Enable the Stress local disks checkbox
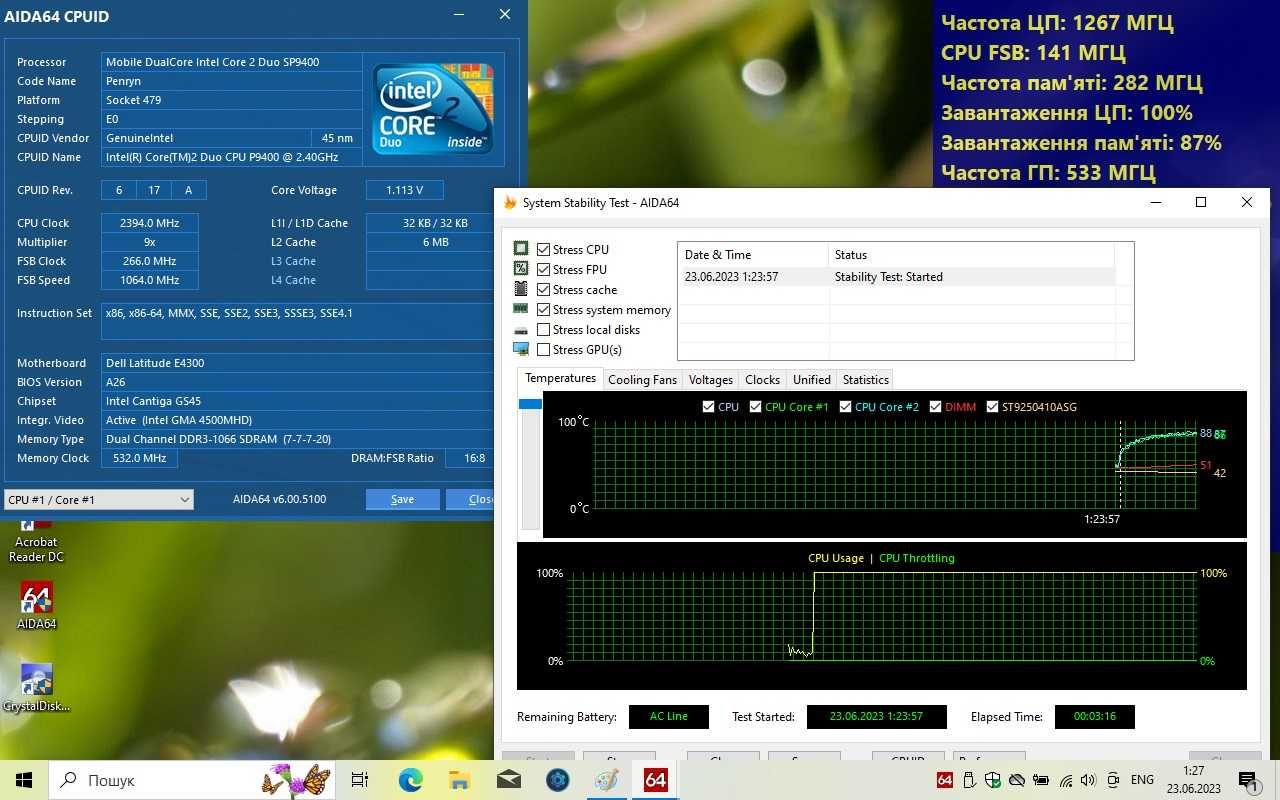 [543, 330]
